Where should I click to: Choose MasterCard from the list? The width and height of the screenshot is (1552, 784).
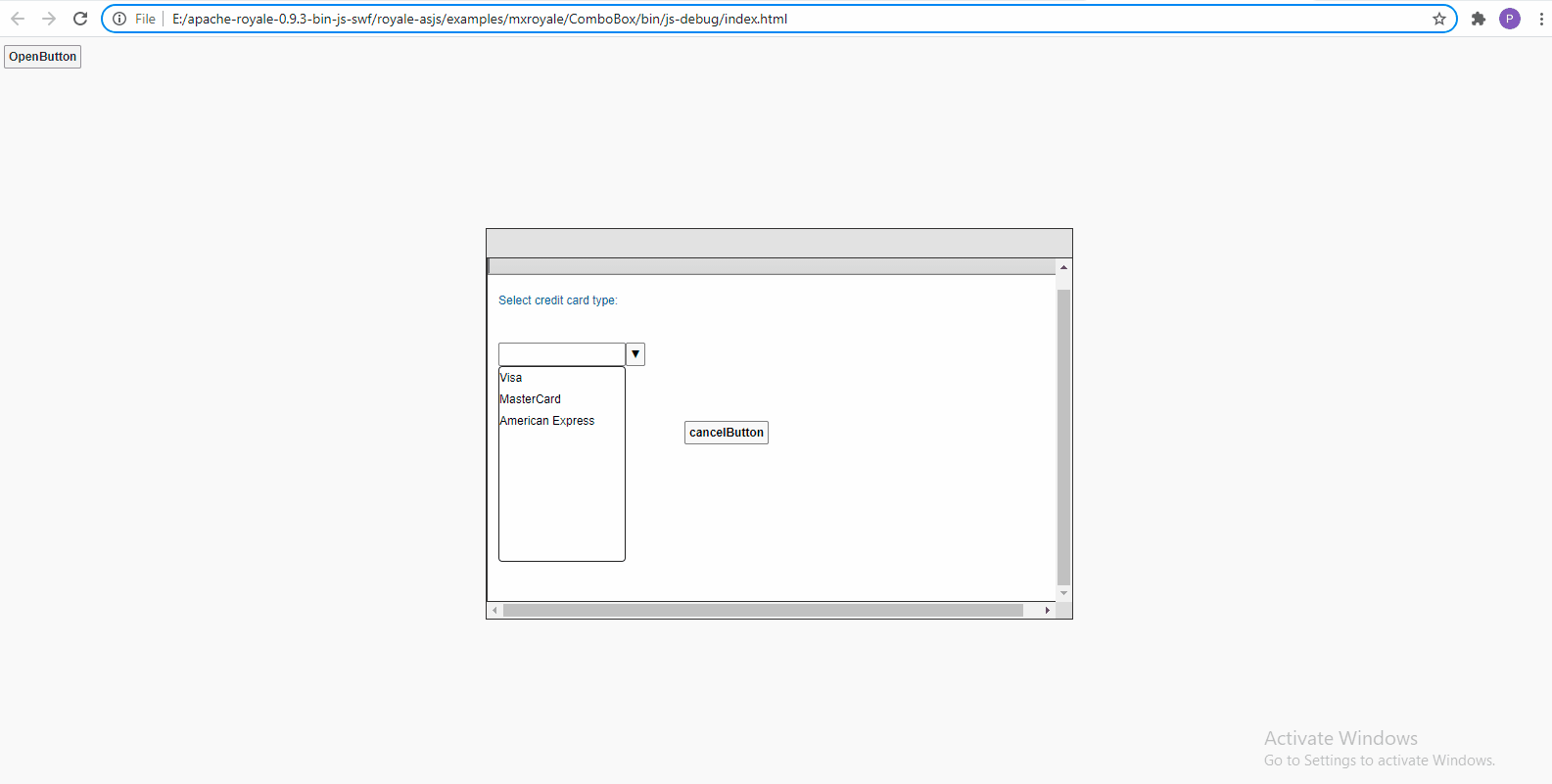(562, 399)
